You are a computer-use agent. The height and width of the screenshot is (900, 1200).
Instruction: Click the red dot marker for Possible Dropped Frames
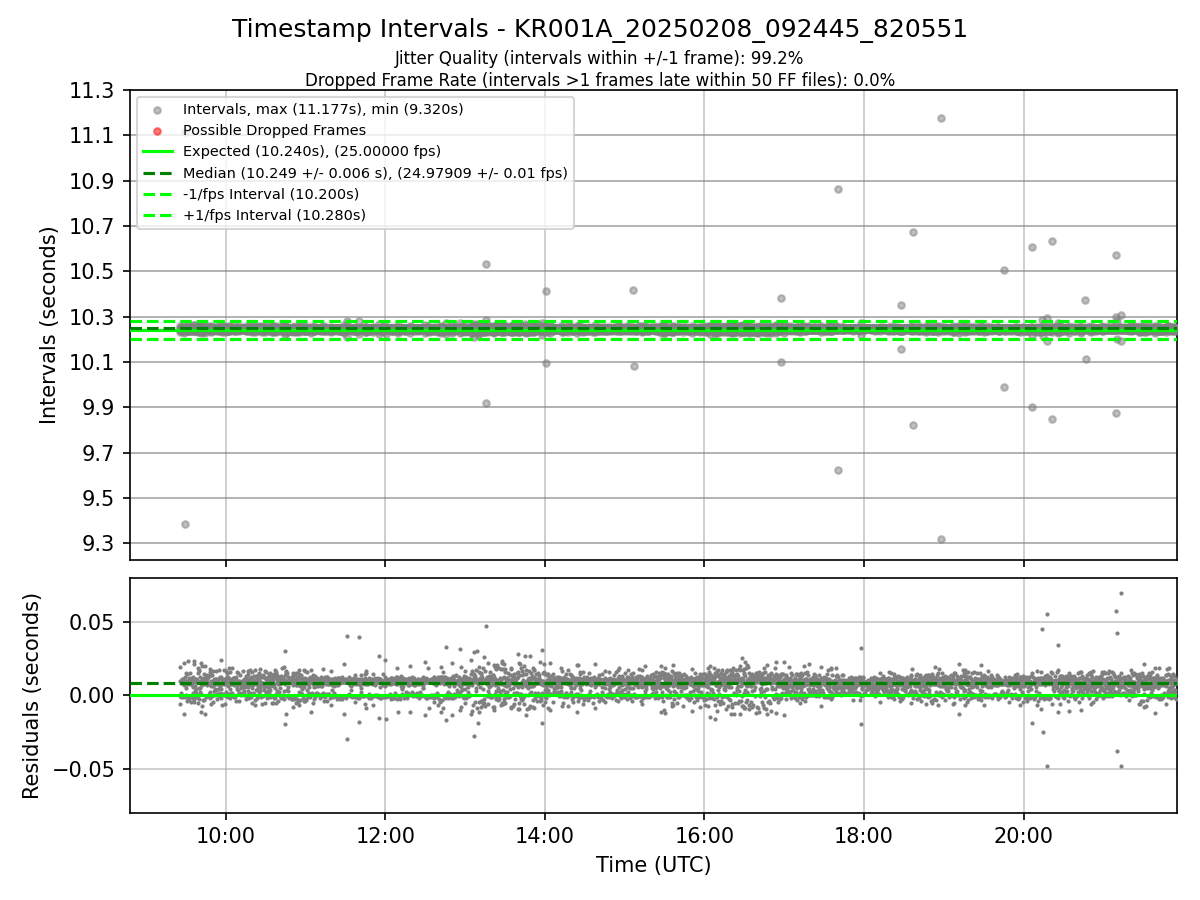tap(157, 131)
